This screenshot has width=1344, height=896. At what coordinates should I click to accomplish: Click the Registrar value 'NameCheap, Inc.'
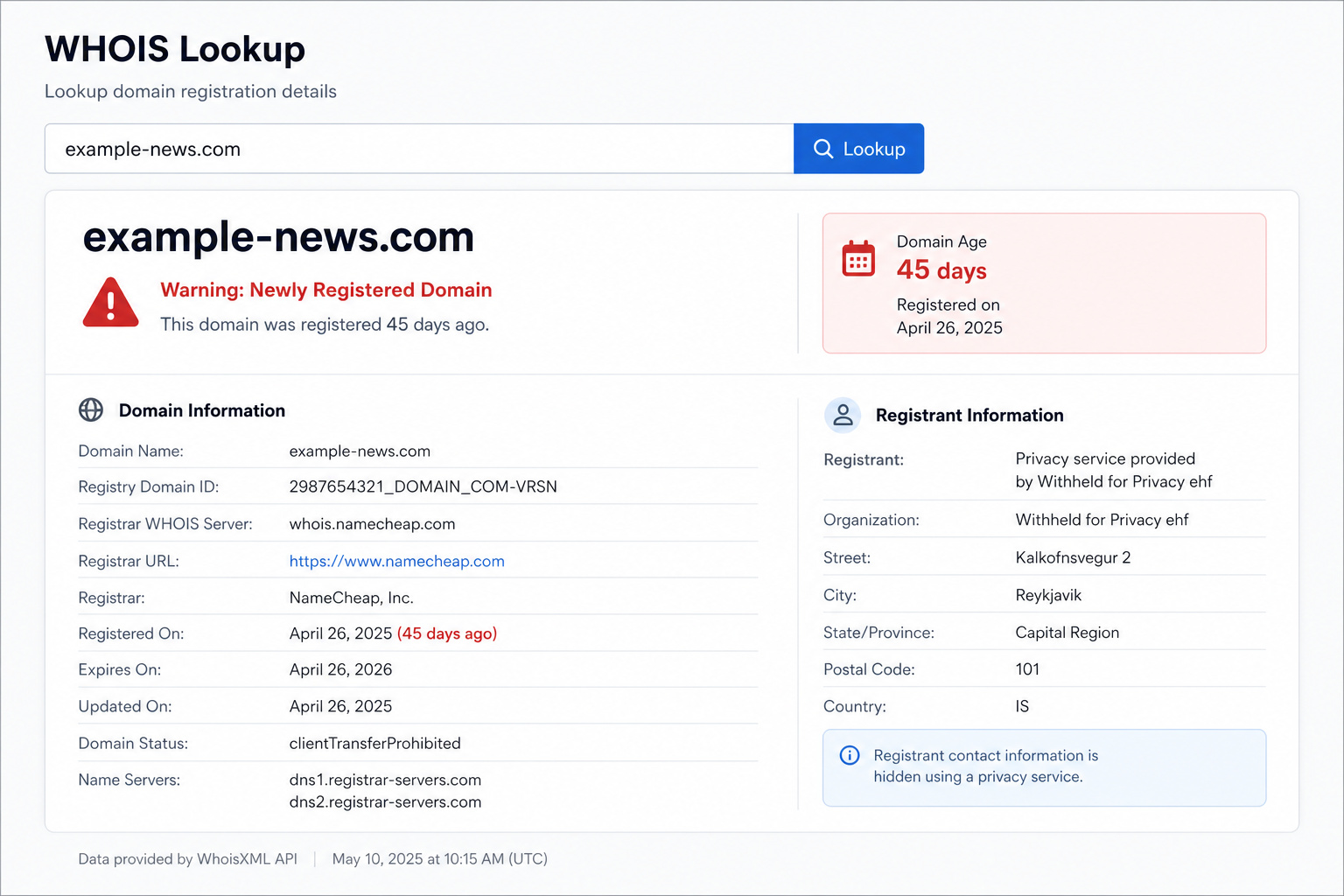pos(351,598)
